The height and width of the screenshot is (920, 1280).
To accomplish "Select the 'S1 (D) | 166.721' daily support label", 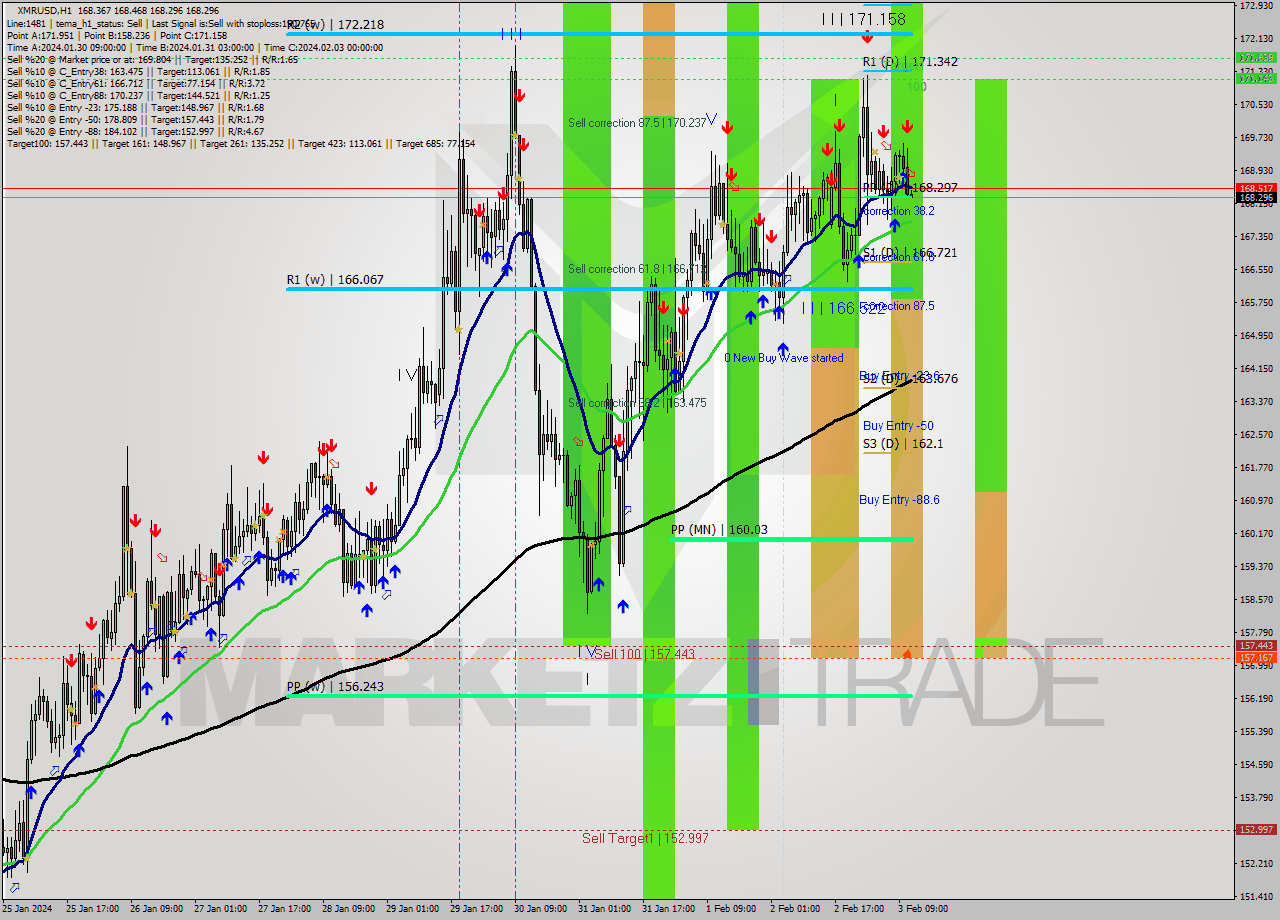I will (910, 253).
